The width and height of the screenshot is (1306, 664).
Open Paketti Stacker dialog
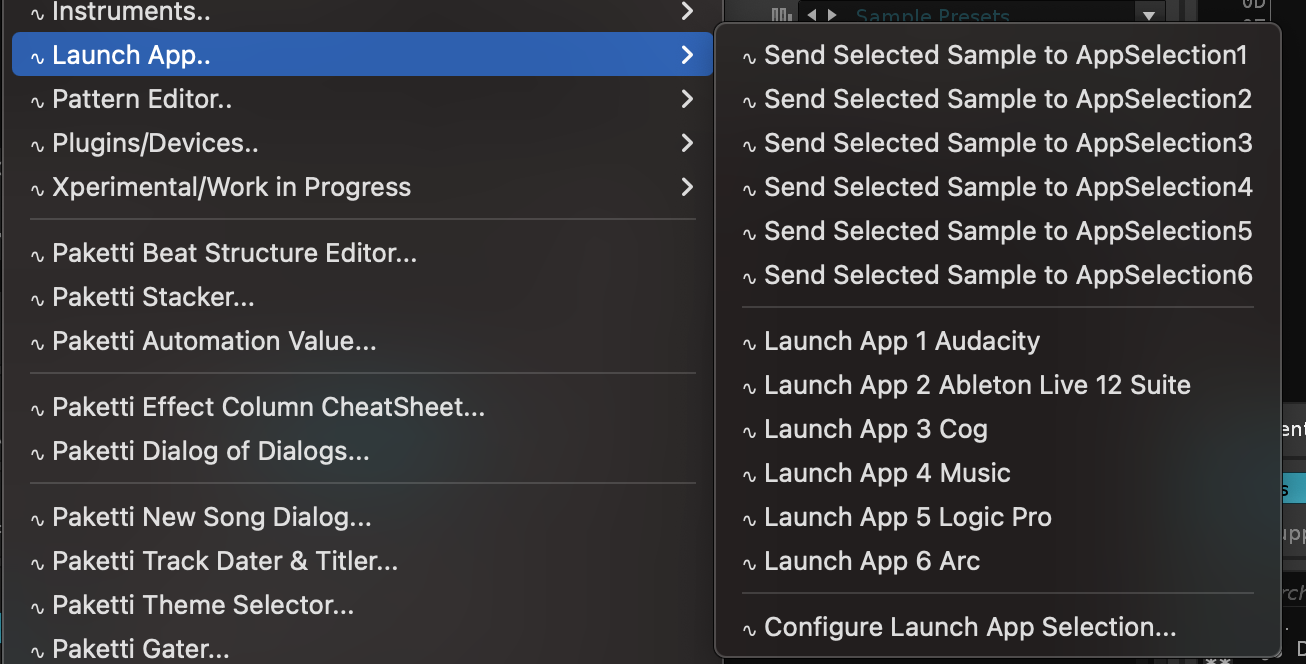pos(153,297)
